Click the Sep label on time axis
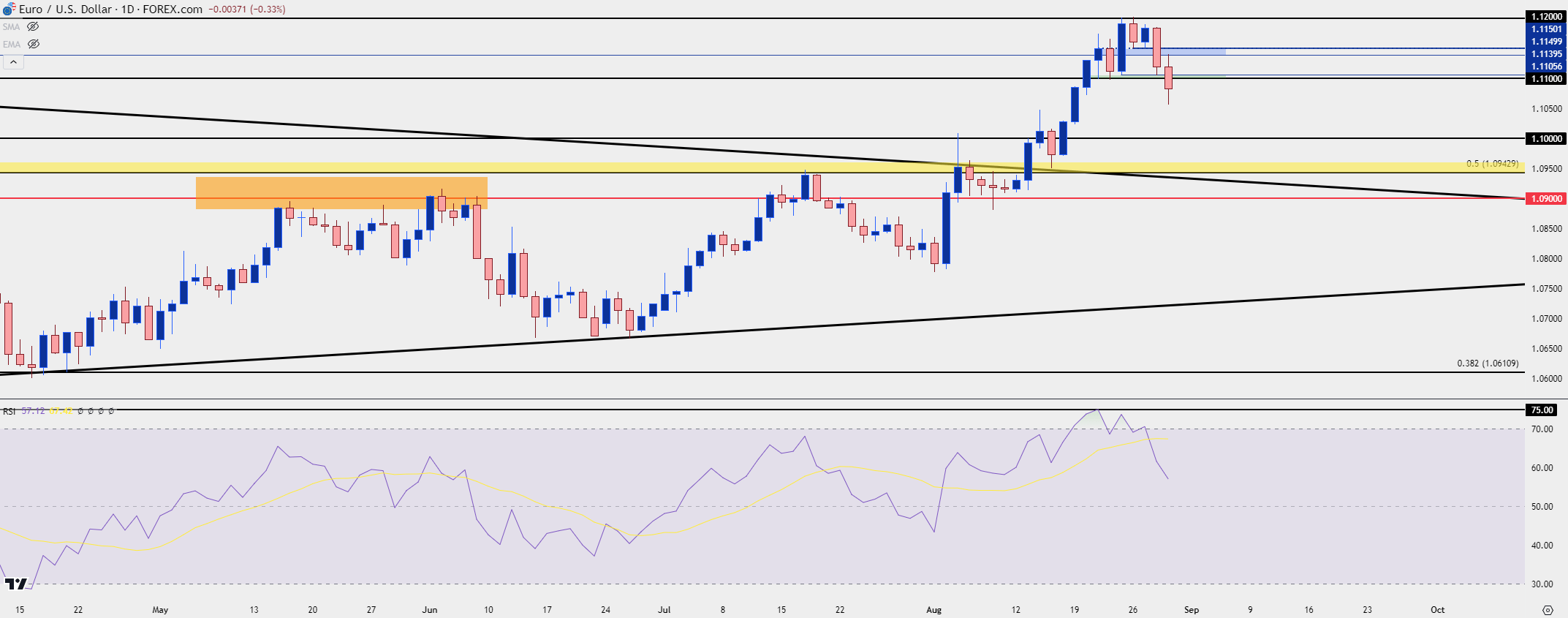Viewport: 1568px width, 618px height. (x=1192, y=610)
